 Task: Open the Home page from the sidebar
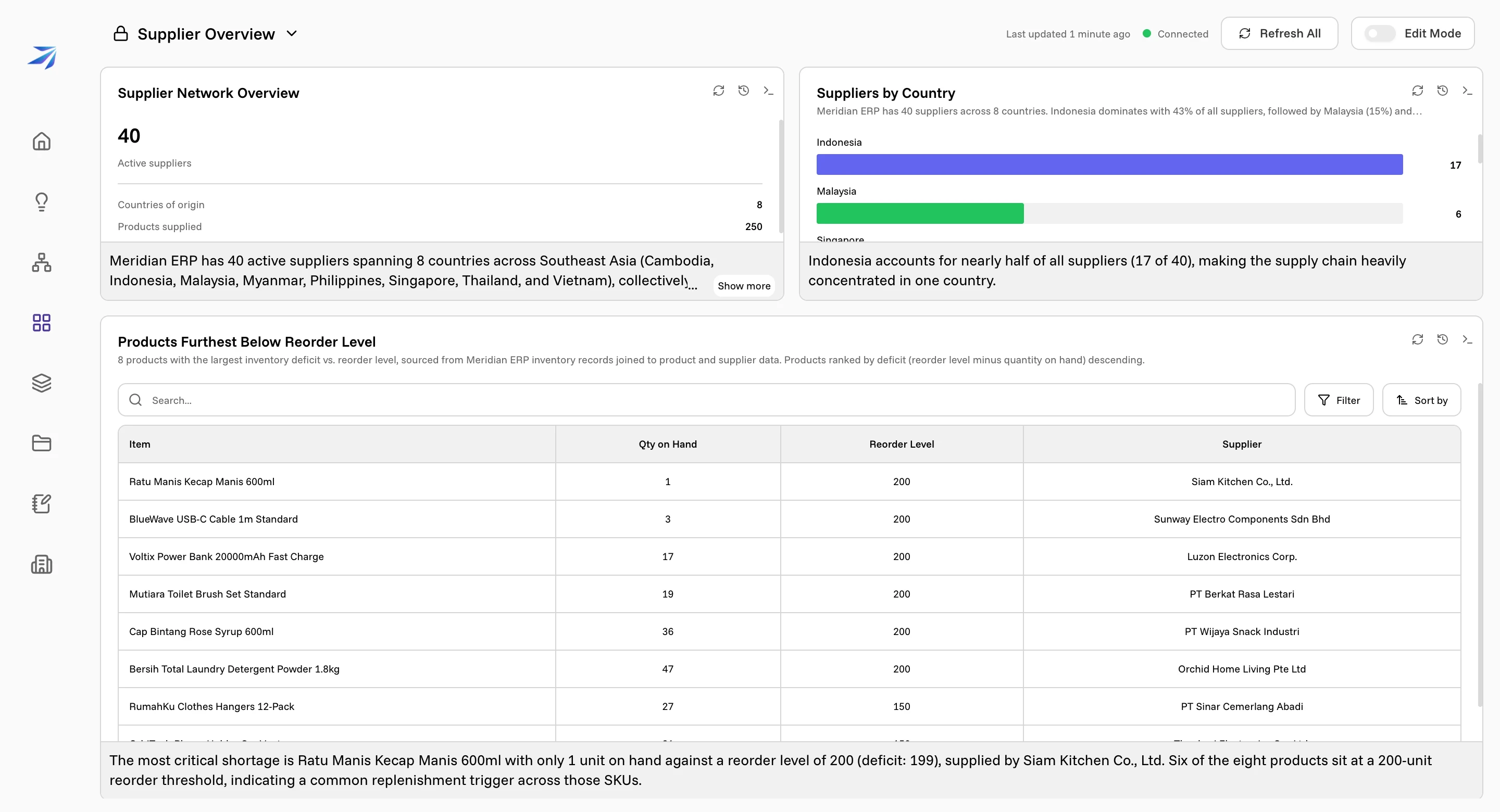click(41, 142)
